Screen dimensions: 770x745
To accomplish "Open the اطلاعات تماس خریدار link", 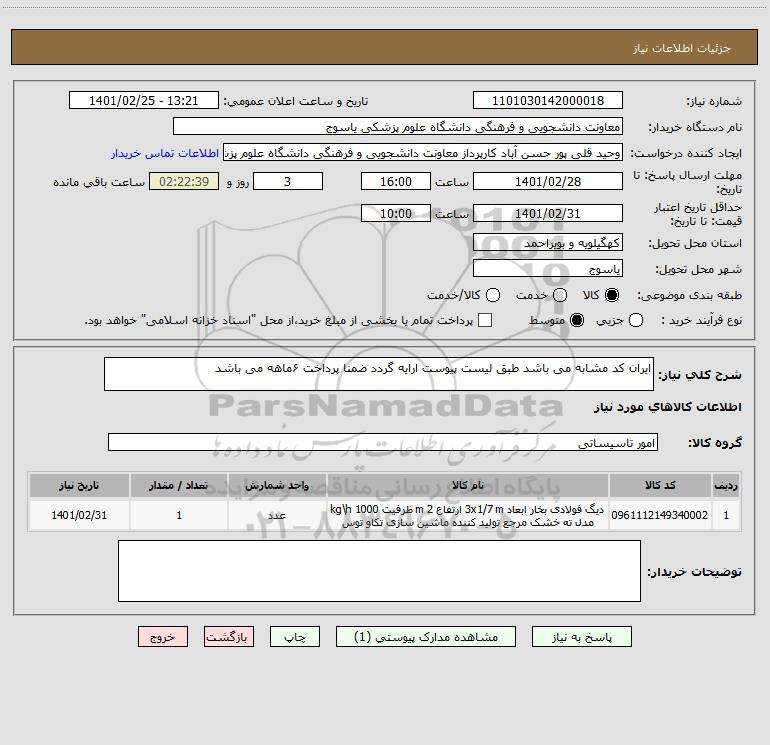I will 165,153.
